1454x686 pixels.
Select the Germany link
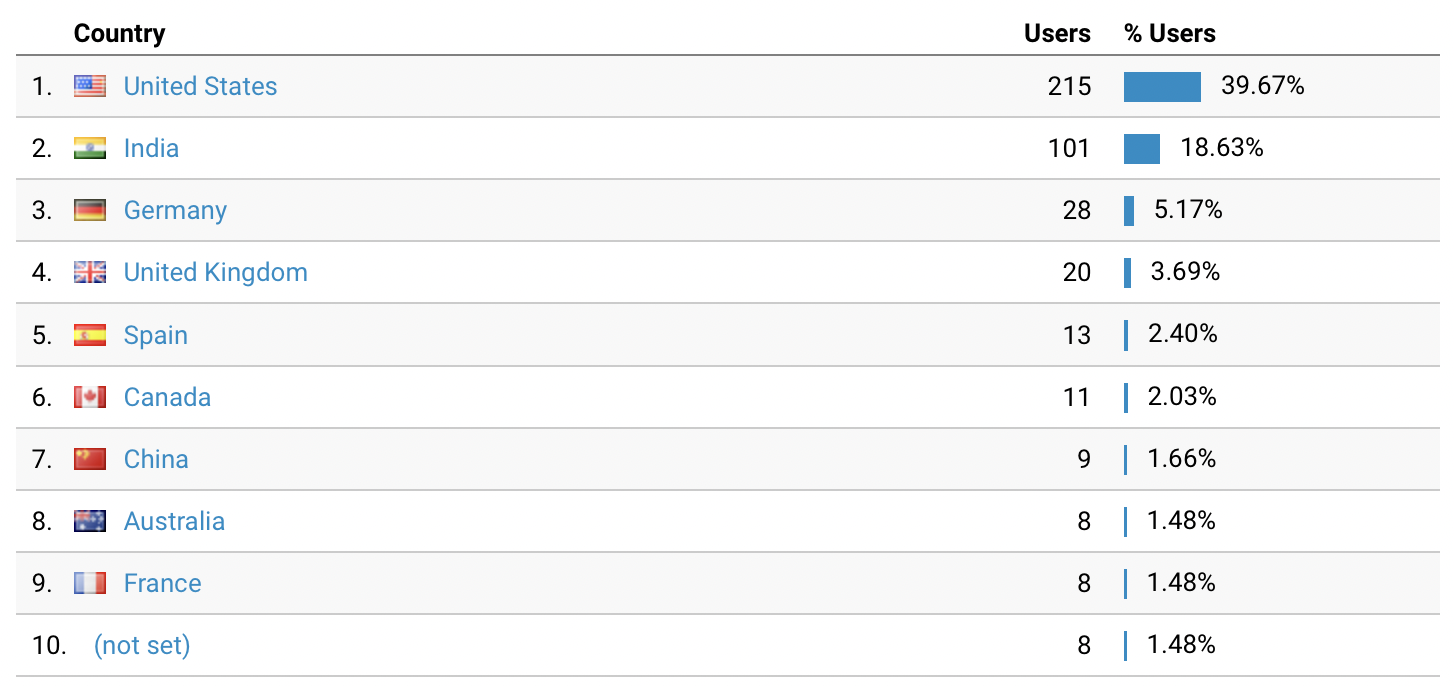pos(175,211)
